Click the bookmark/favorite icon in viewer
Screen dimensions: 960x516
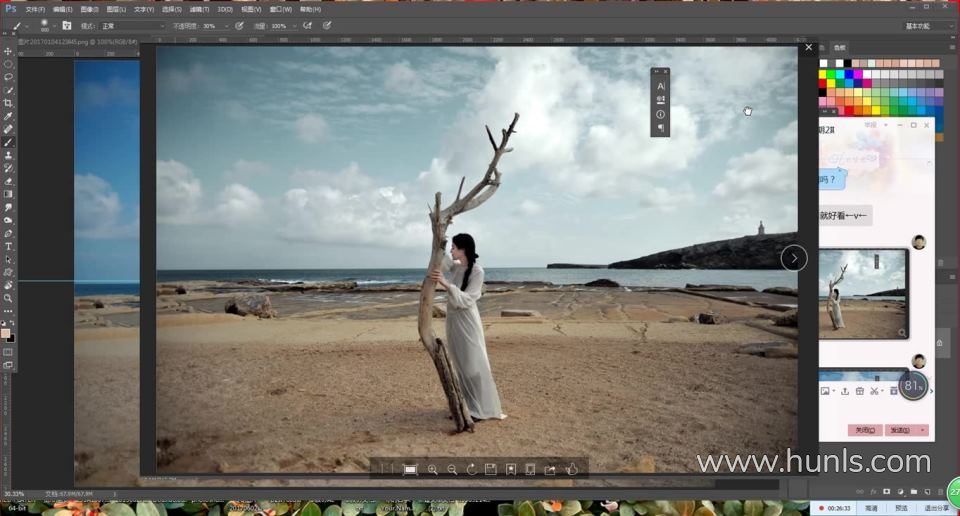tap(511, 469)
